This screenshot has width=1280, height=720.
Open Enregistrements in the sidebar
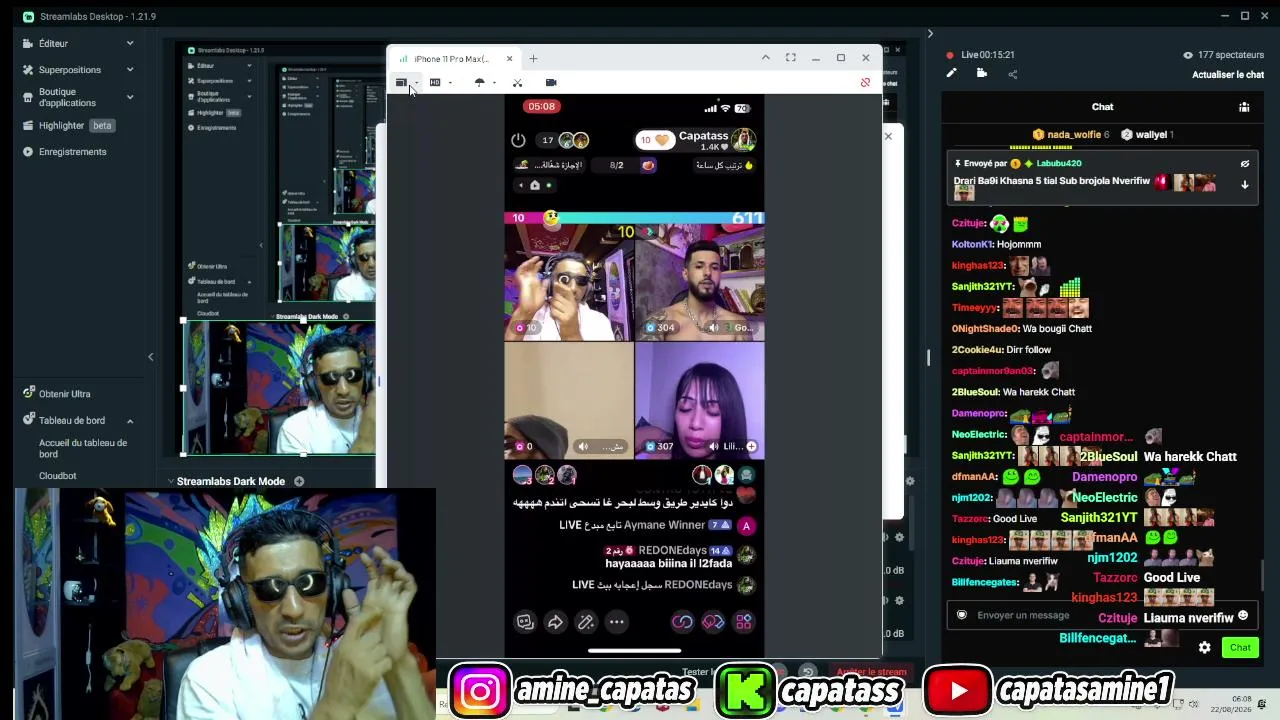click(x=72, y=152)
